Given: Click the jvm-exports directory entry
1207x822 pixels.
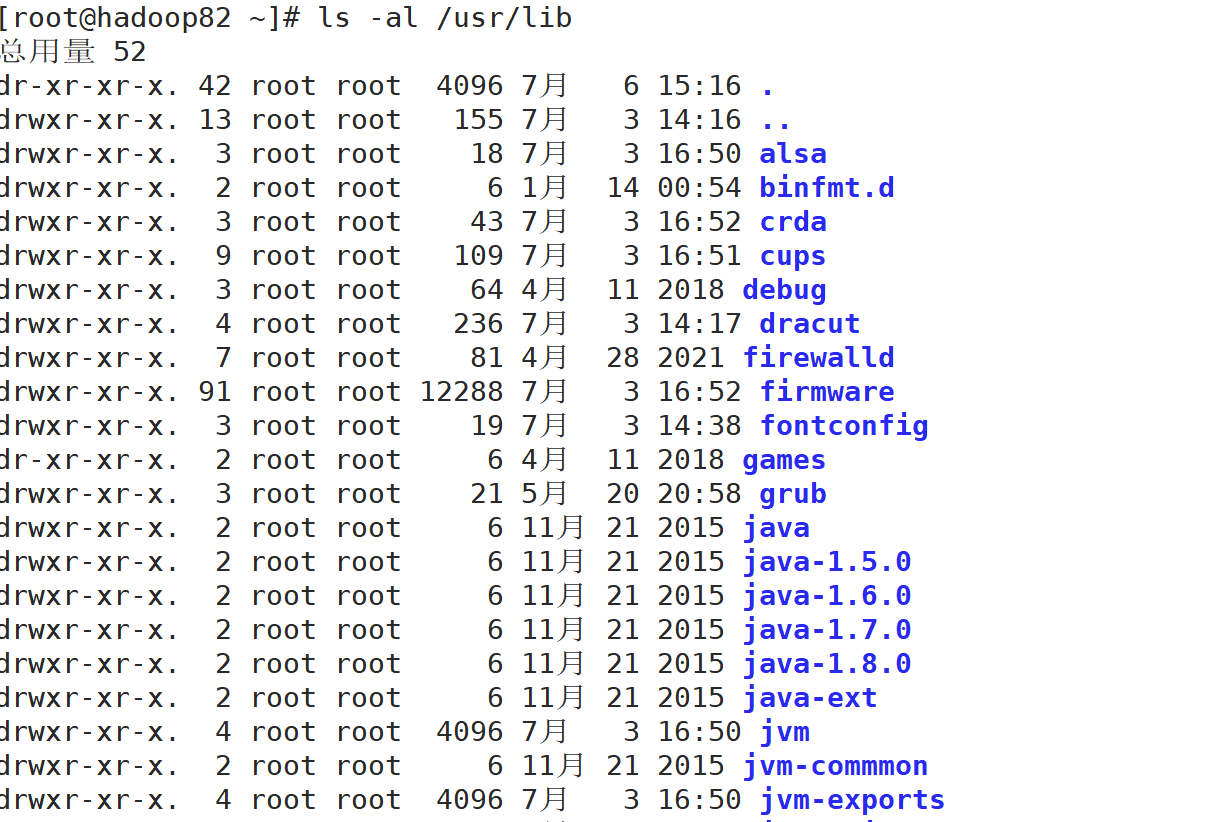Looking at the screenshot, I should [852, 800].
